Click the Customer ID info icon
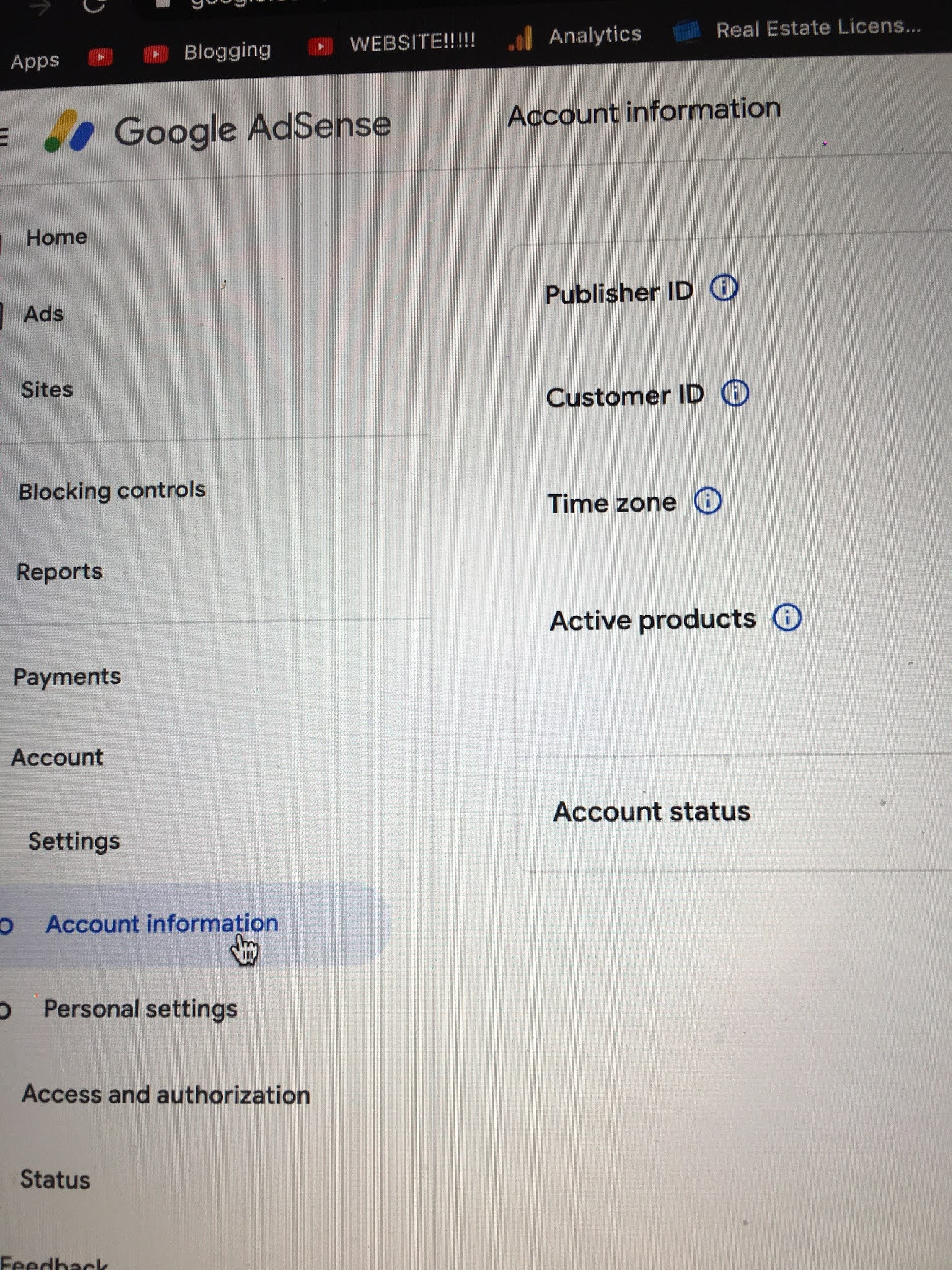This screenshot has width=952, height=1270. pos(735,393)
